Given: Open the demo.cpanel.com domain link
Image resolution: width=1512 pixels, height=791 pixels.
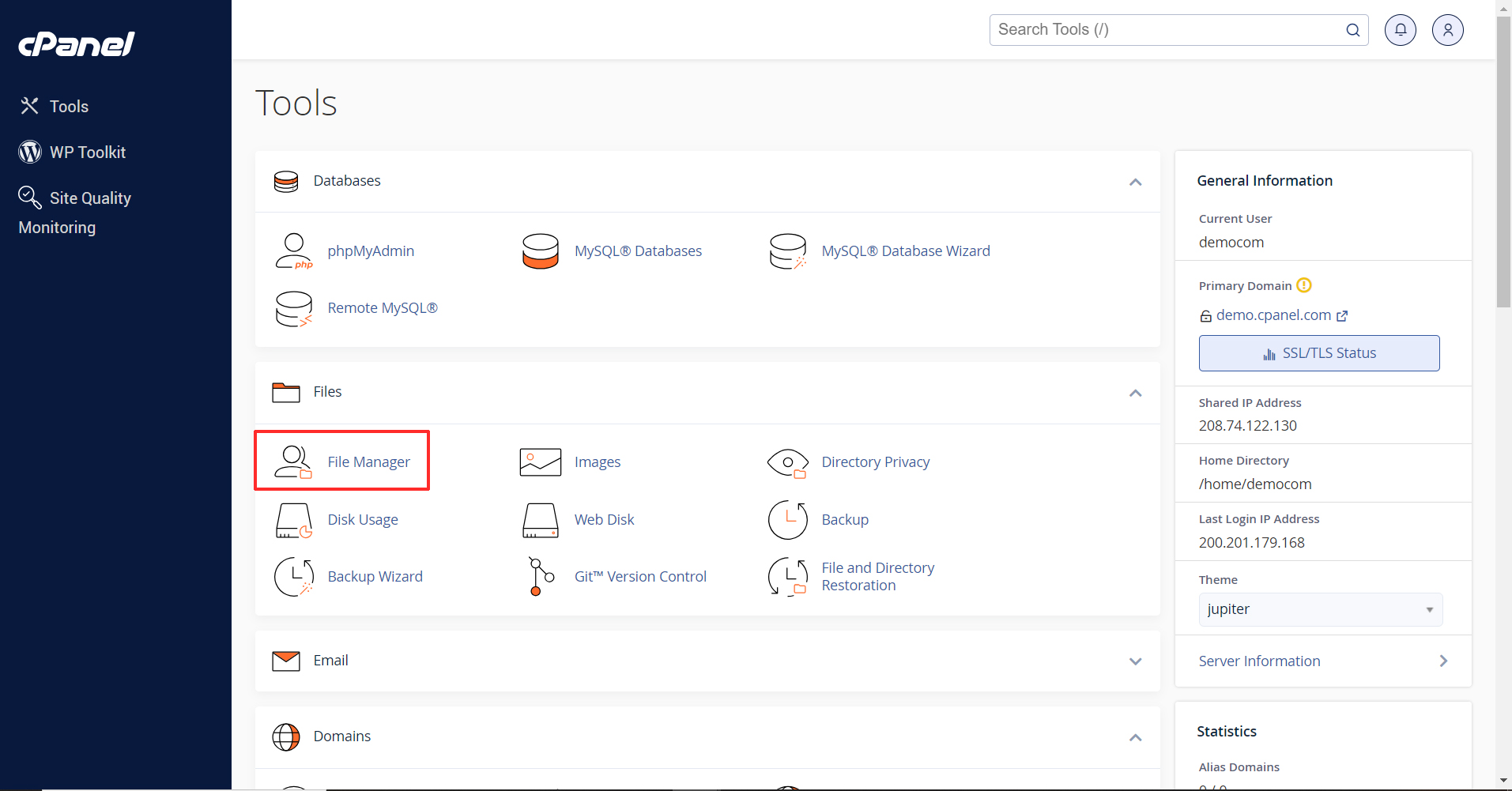Looking at the screenshot, I should (x=1273, y=315).
